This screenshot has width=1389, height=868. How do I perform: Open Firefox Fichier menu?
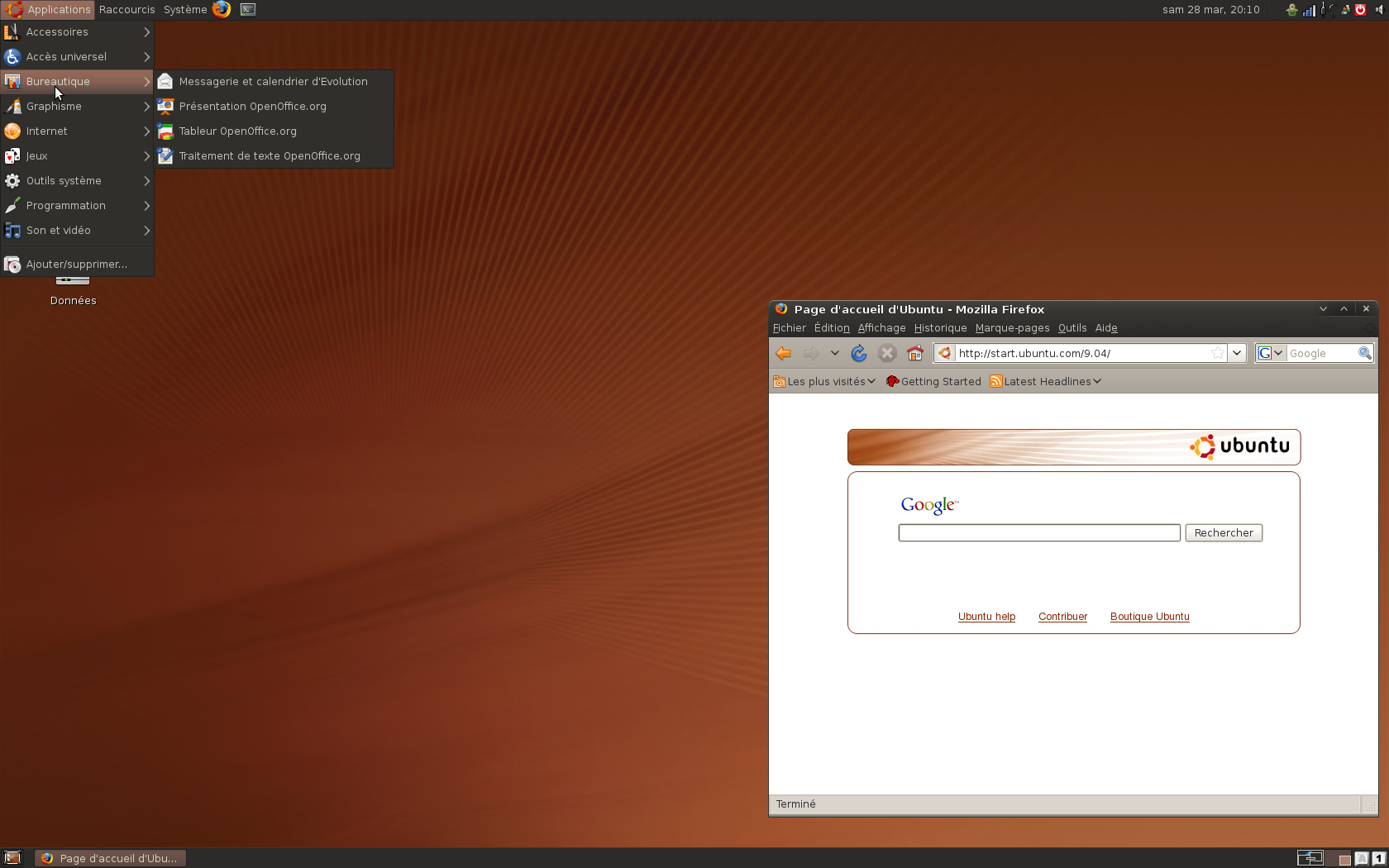789,328
